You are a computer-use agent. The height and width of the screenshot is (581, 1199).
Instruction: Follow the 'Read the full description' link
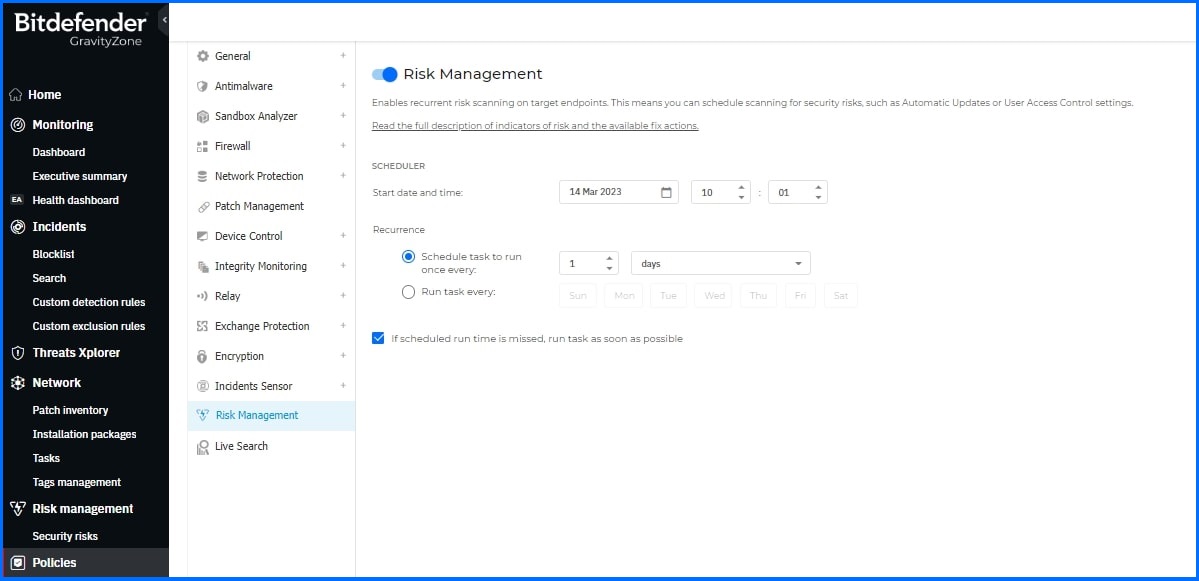click(x=535, y=126)
